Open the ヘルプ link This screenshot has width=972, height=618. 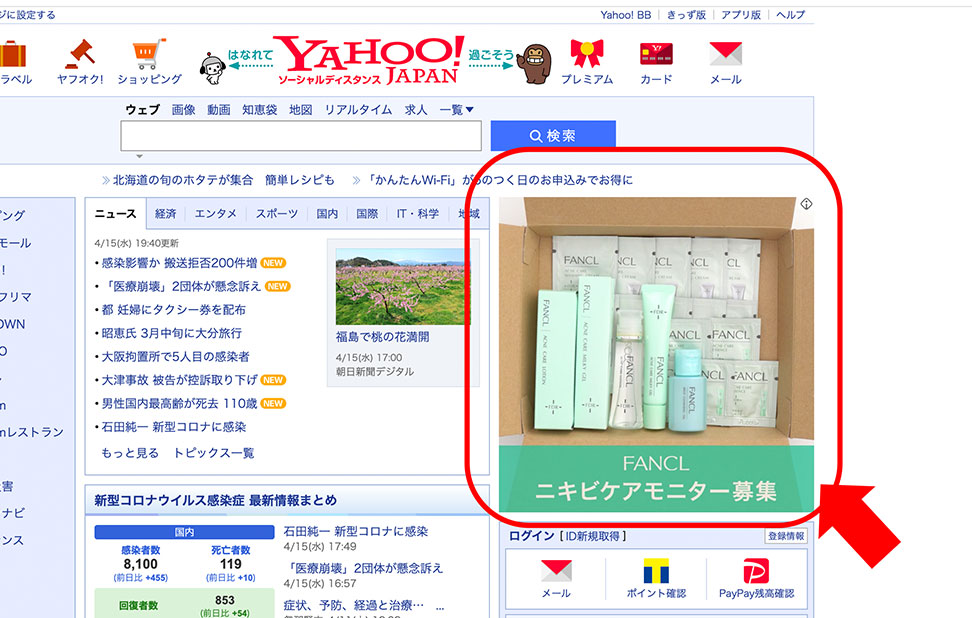790,15
